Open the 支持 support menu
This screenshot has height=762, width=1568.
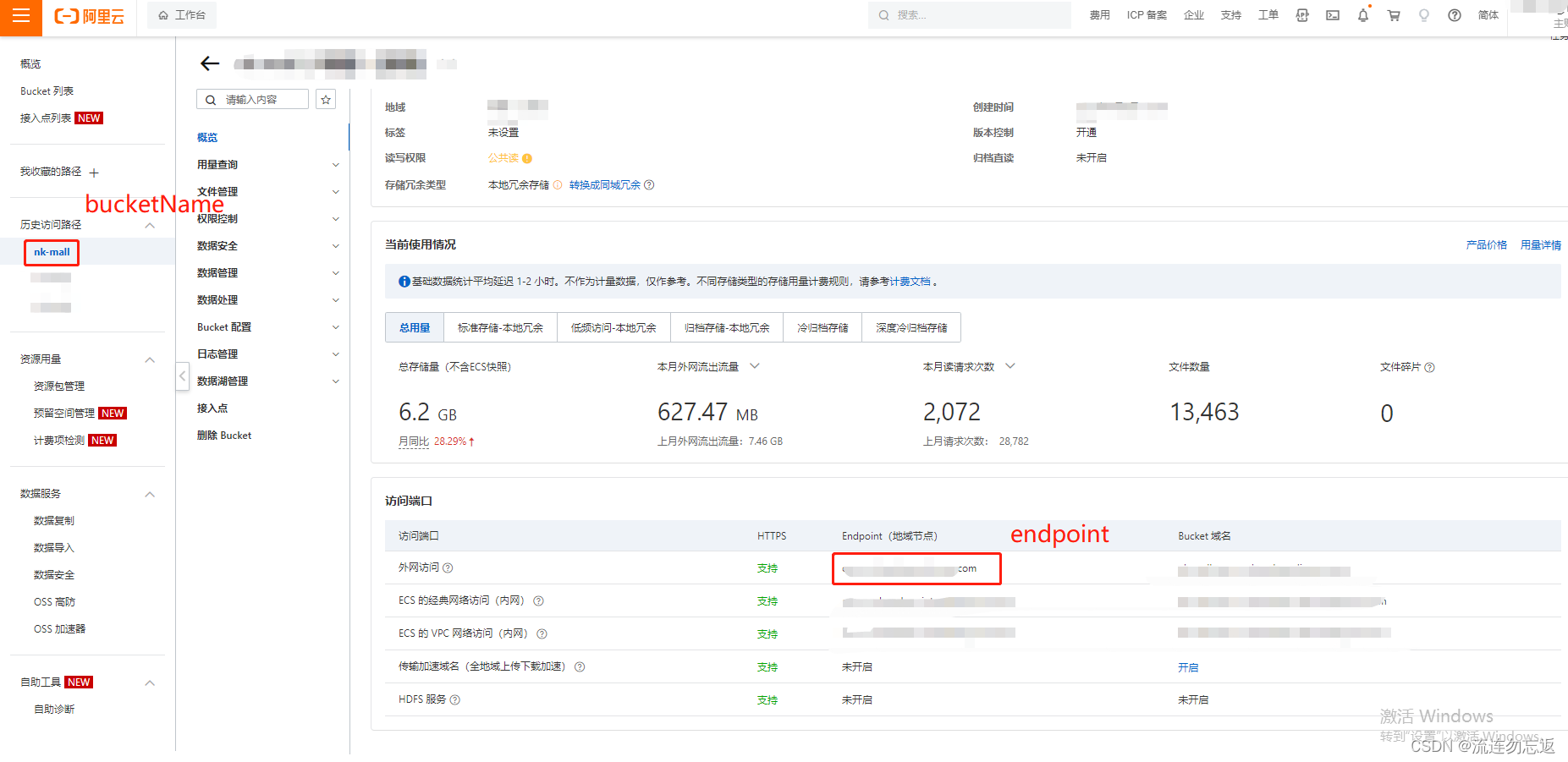pos(1231,15)
